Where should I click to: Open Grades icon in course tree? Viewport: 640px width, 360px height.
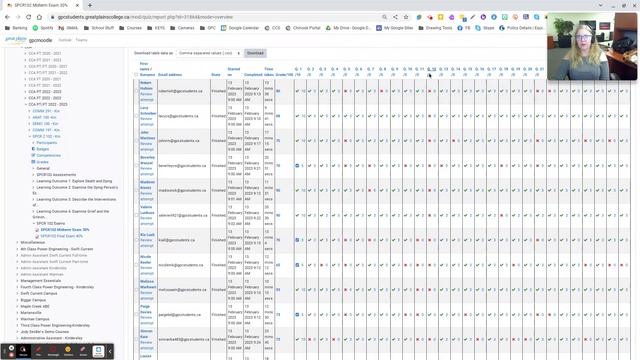[x=33, y=162]
